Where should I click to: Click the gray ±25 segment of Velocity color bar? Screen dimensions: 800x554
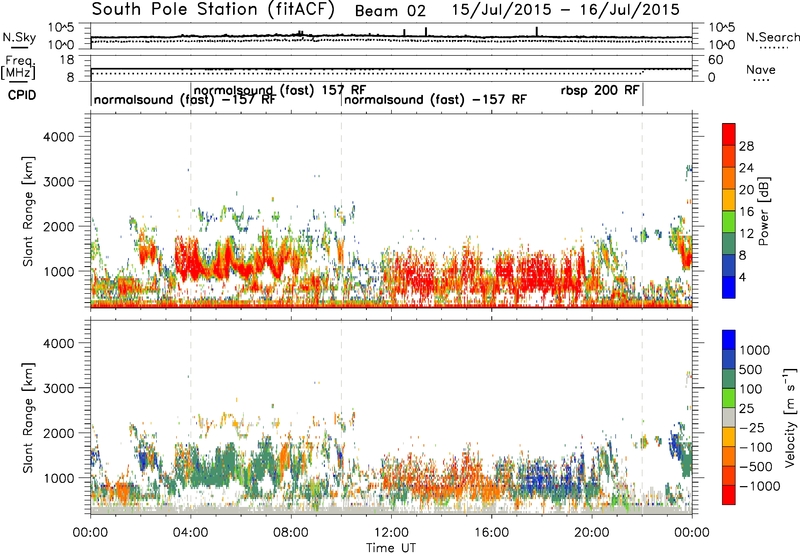pyautogui.click(x=729, y=417)
